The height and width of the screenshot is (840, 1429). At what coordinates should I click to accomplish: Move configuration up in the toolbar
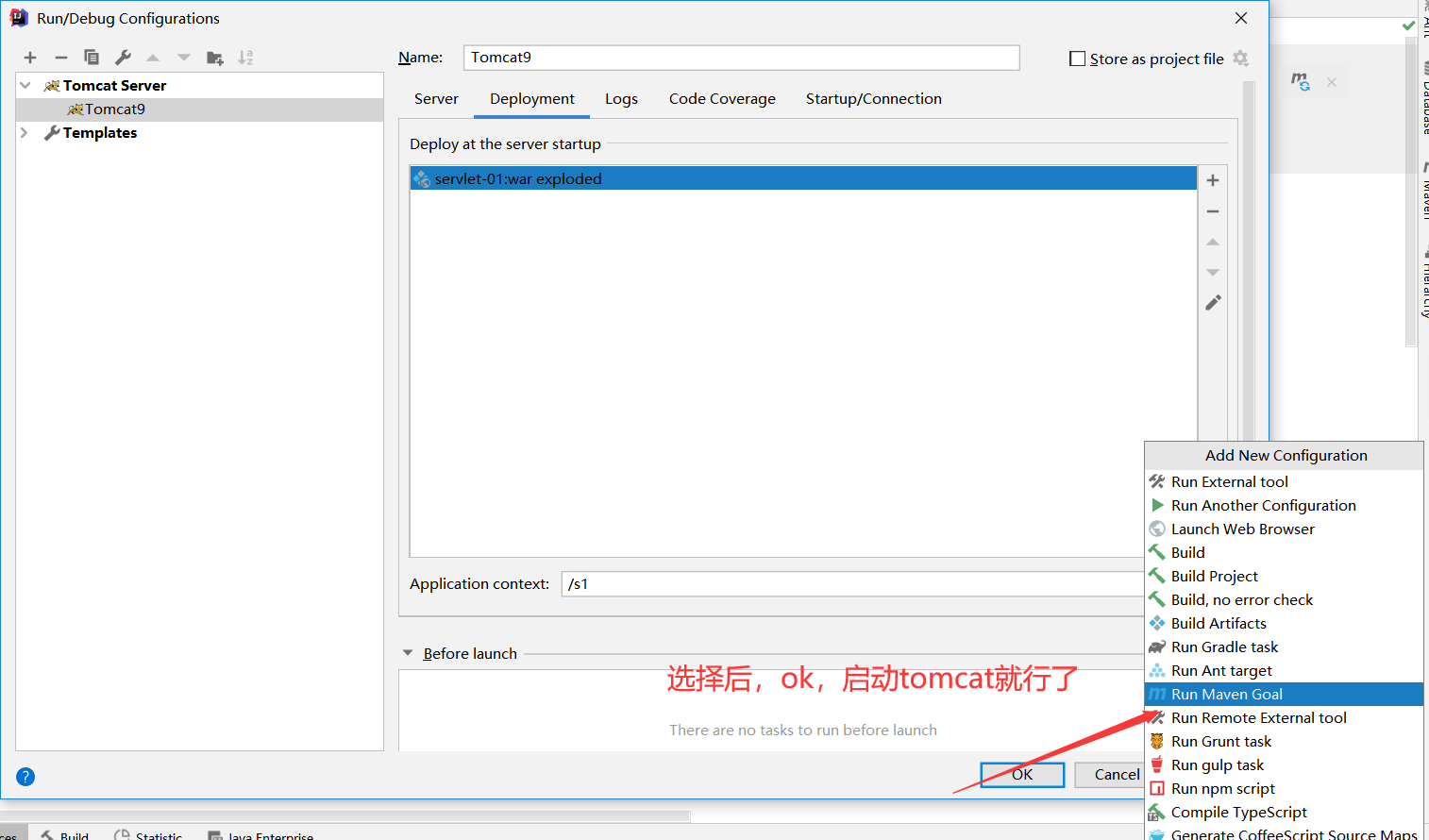pyautogui.click(x=153, y=58)
